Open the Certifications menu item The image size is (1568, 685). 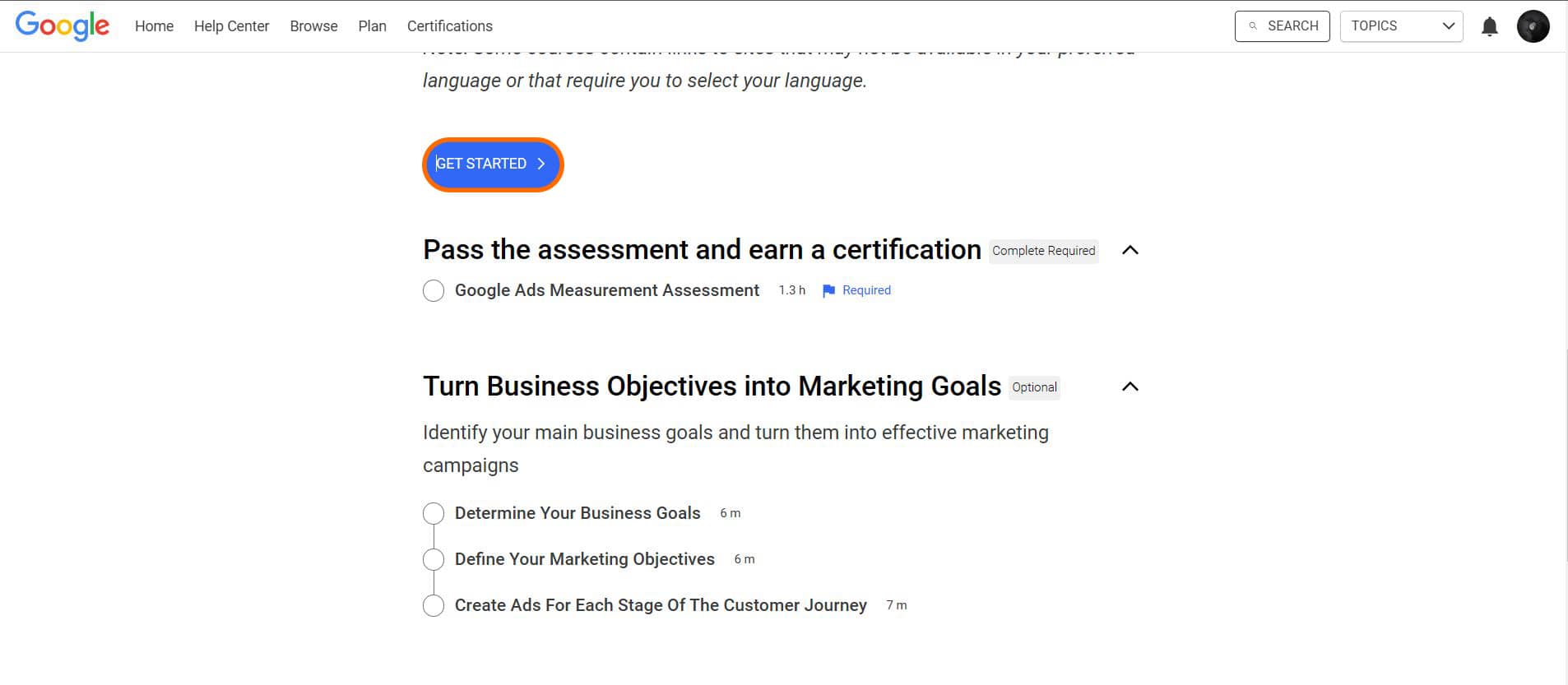[449, 26]
